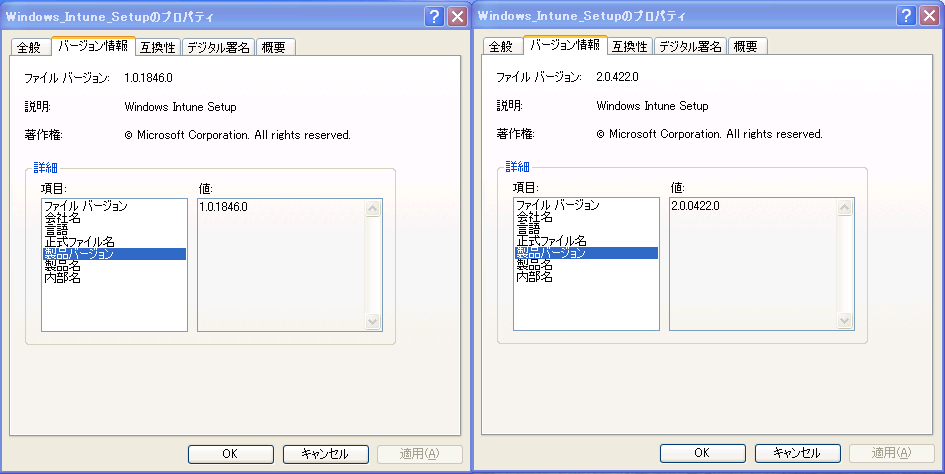Click Windows Intune Setup description in left window
The image size is (945, 474).
[x=180, y=107]
